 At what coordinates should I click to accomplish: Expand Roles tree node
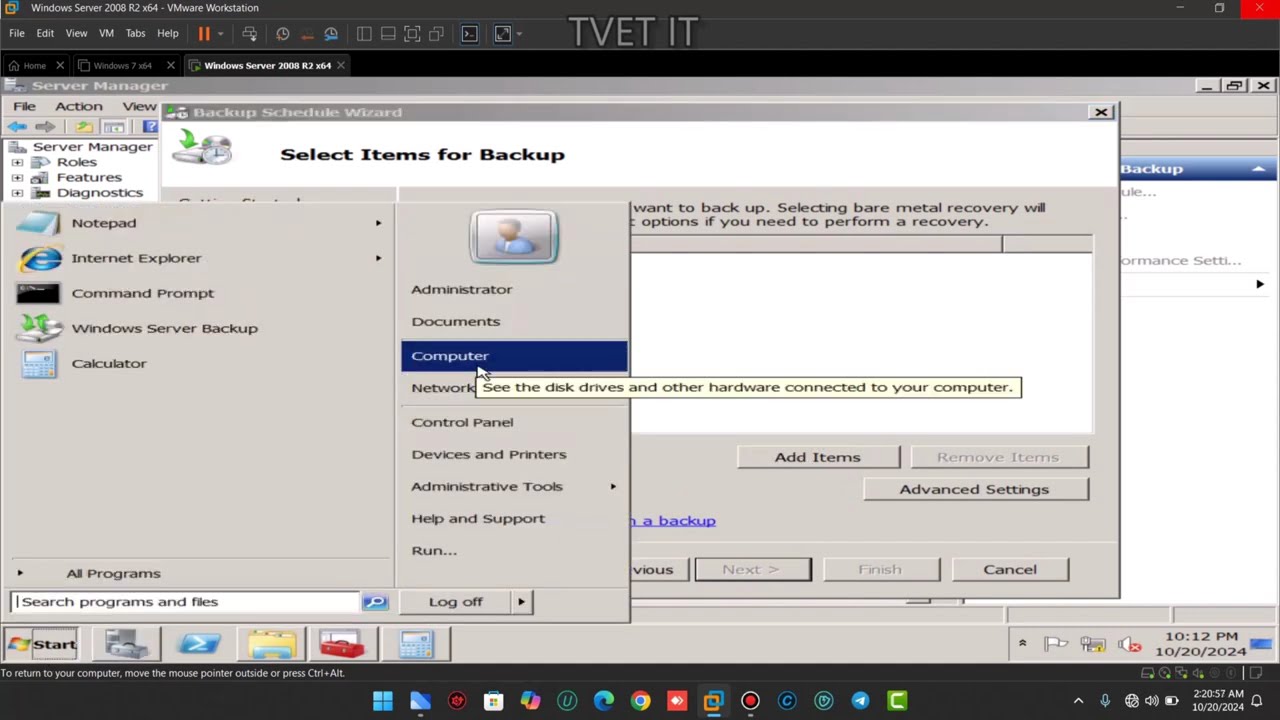click(17, 162)
